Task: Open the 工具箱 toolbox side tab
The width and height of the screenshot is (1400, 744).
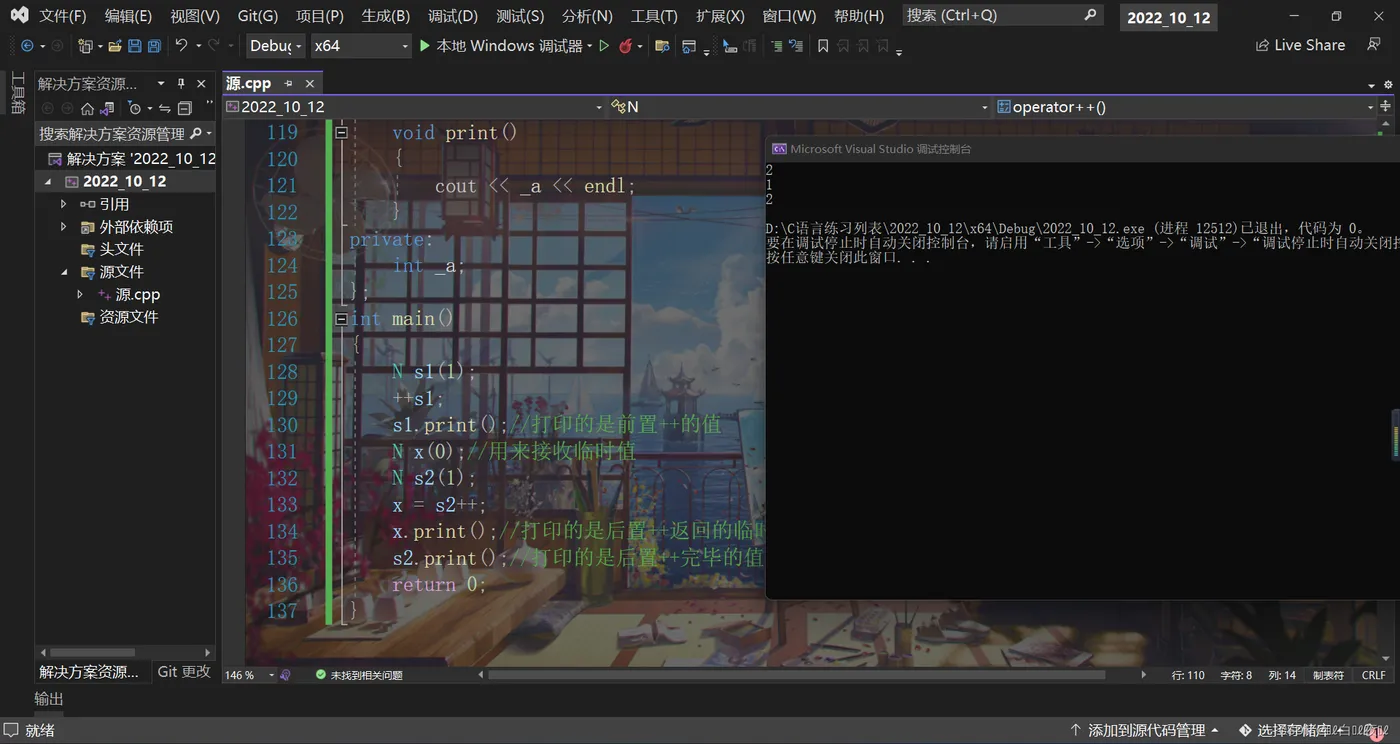Action: click(x=17, y=93)
